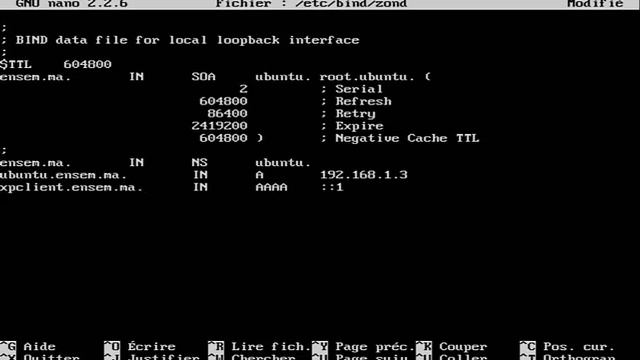Viewport: 640px width, 360px height.
Task: Click 'IN' on the ubuntu.ensem.ma. line
Action: tap(200, 175)
